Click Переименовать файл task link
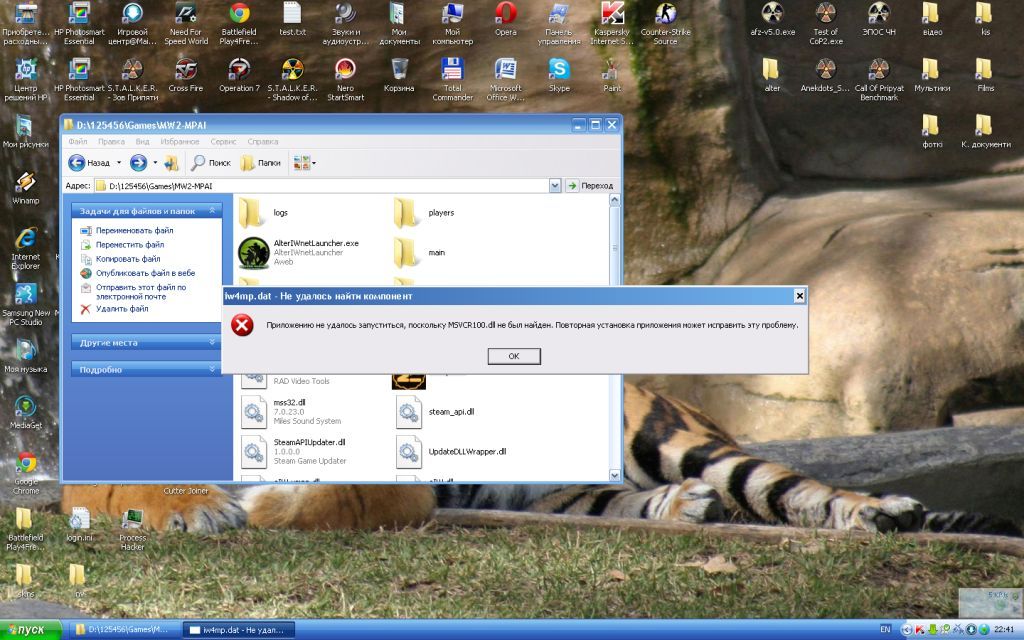The image size is (1024, 640). point(135,230)
